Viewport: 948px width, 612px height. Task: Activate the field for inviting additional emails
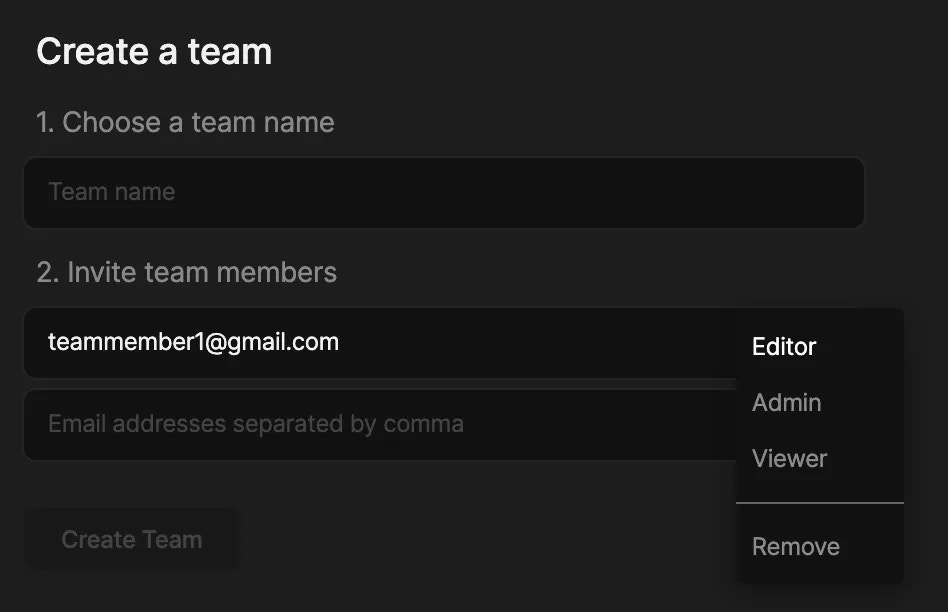pyautogui.click(x=380, y=424)
